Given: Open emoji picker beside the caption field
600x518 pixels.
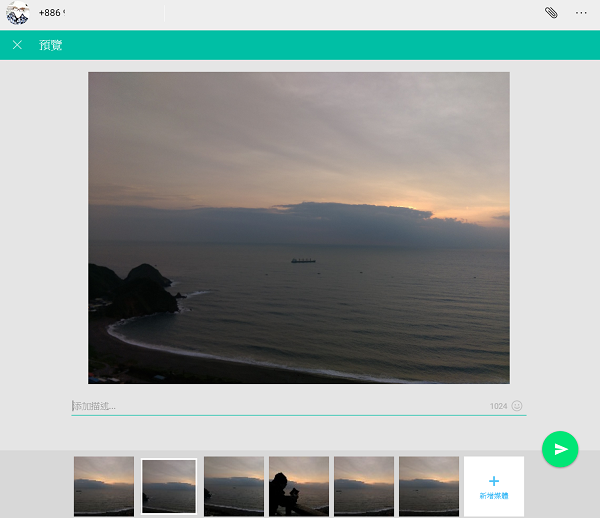Looking at the screenshot, I should (517, 406).
